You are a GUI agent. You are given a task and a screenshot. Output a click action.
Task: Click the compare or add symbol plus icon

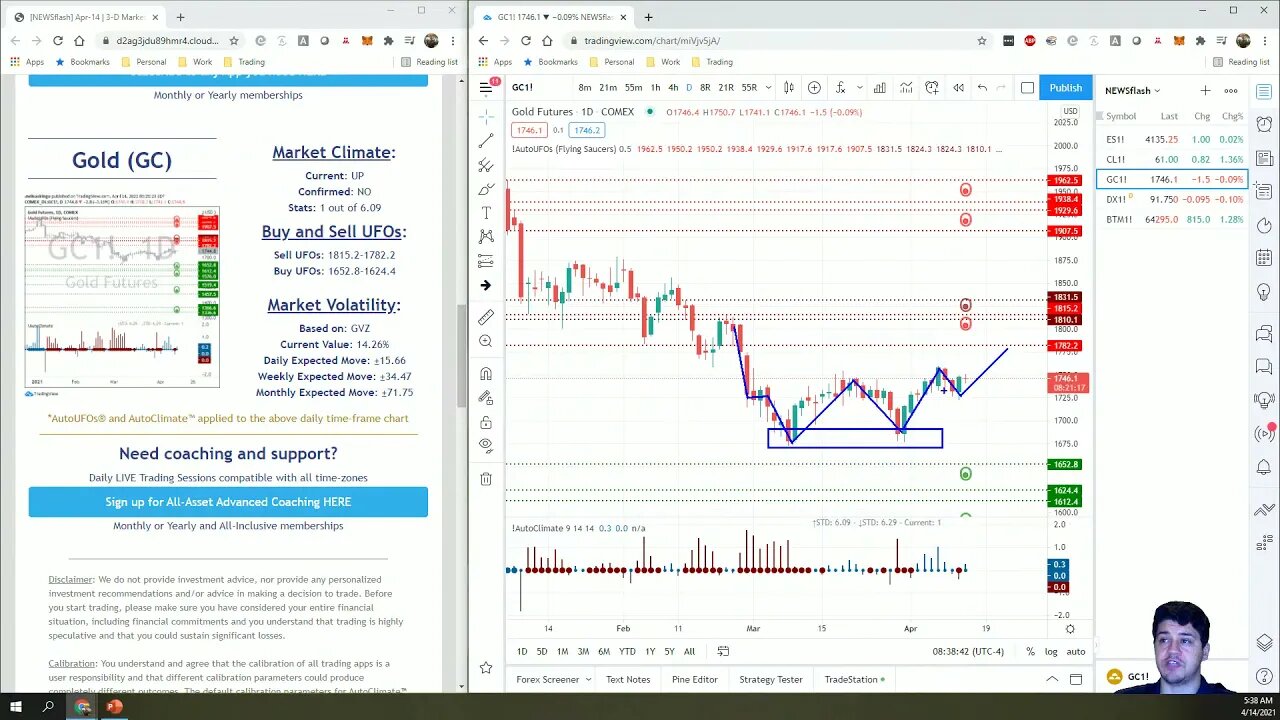click(814, 88)
